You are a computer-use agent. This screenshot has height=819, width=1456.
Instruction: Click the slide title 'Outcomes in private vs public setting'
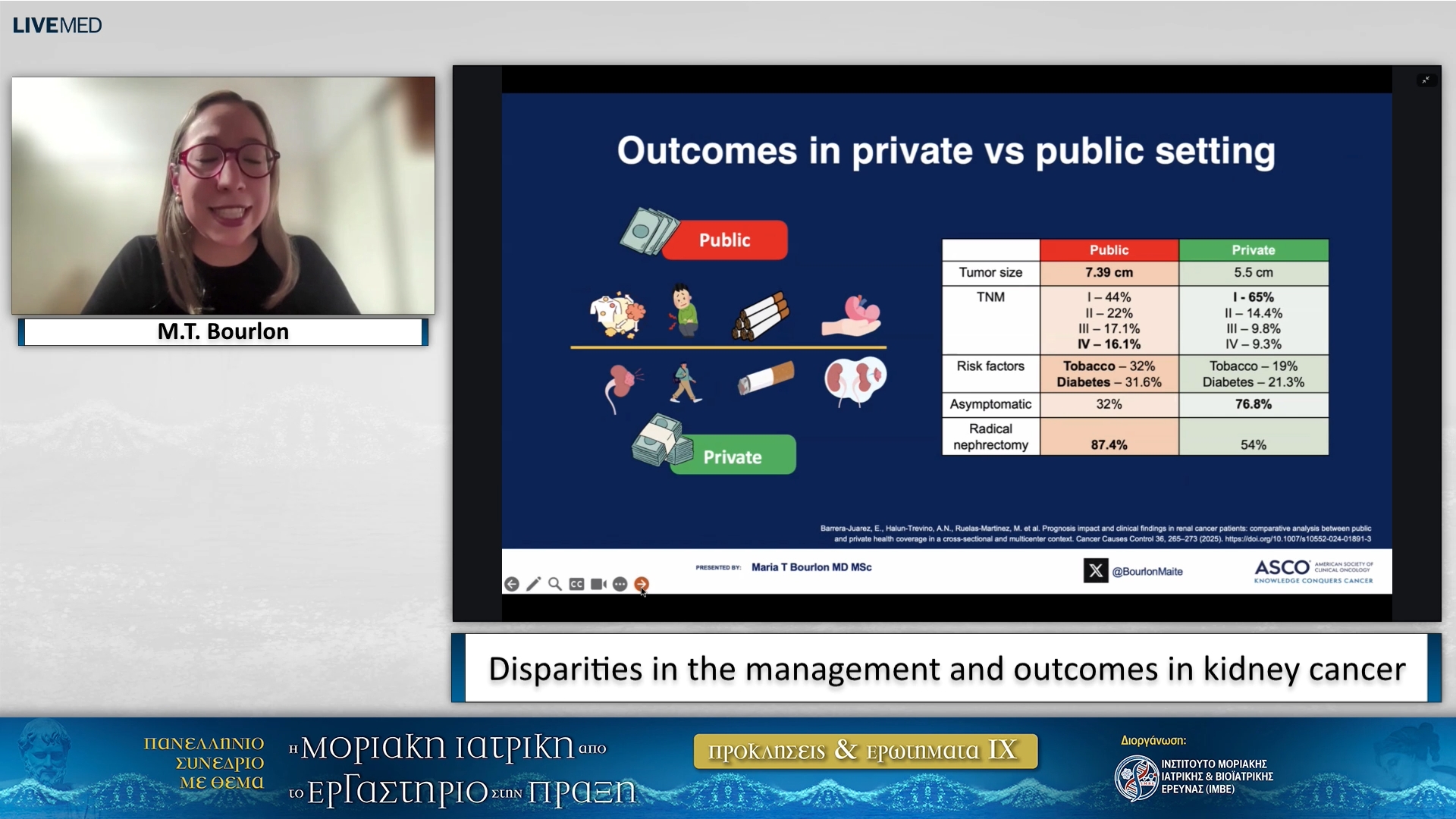point(946,151)
